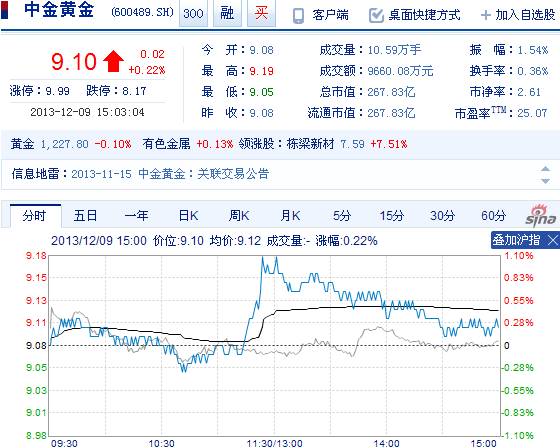Click the plus icon beside 加入自选股
Screen dimensions: 560x448
(485, 15)
